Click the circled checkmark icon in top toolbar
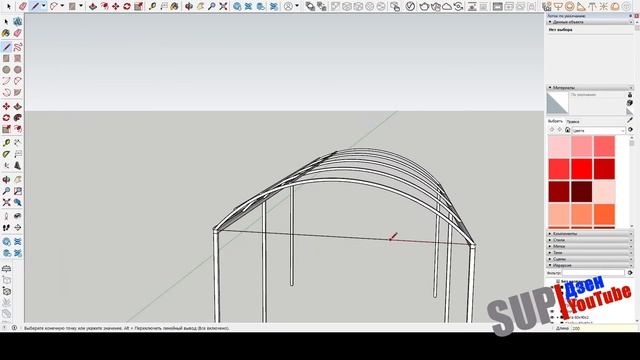 point(410,6)
